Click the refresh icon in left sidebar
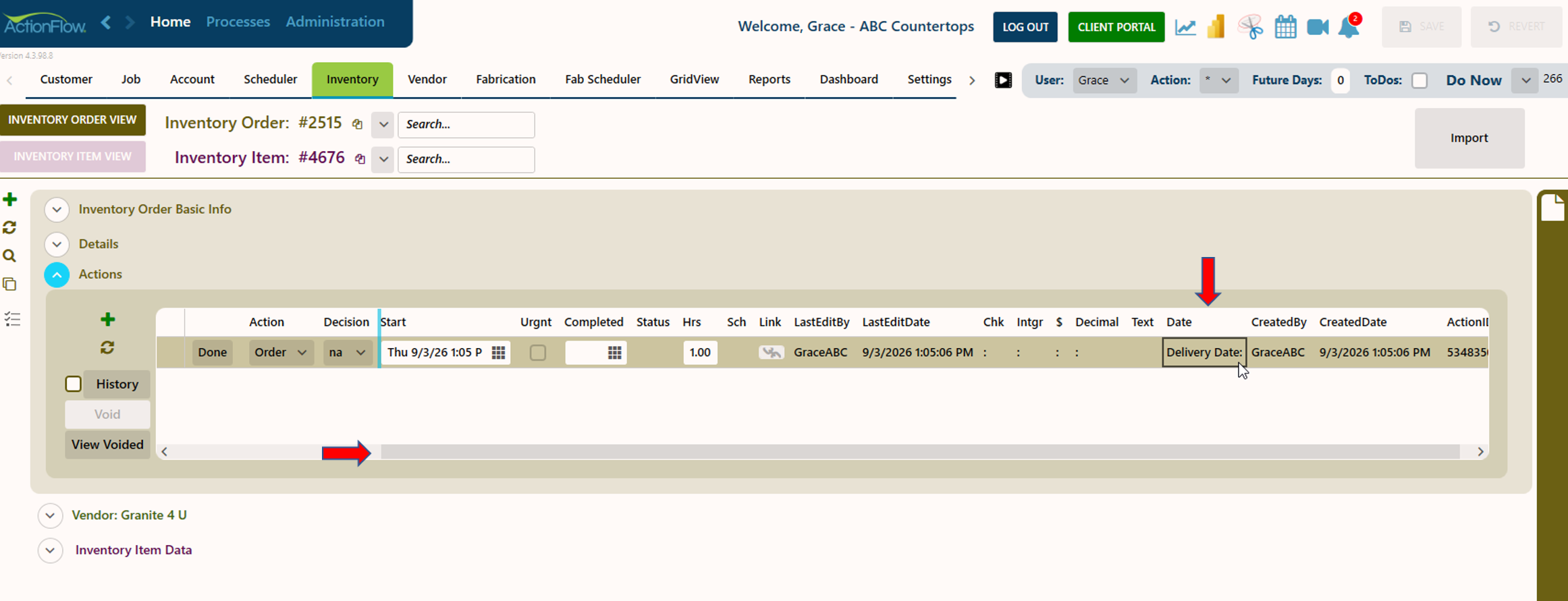 [9, 228]
